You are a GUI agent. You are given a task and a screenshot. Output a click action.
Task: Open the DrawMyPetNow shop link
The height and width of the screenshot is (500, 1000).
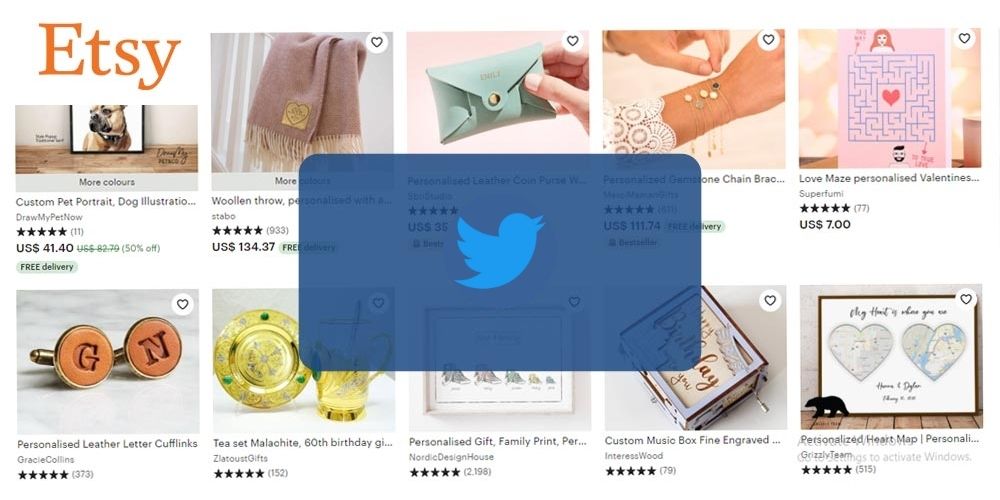pyautogui.click(x=49, y=217)
